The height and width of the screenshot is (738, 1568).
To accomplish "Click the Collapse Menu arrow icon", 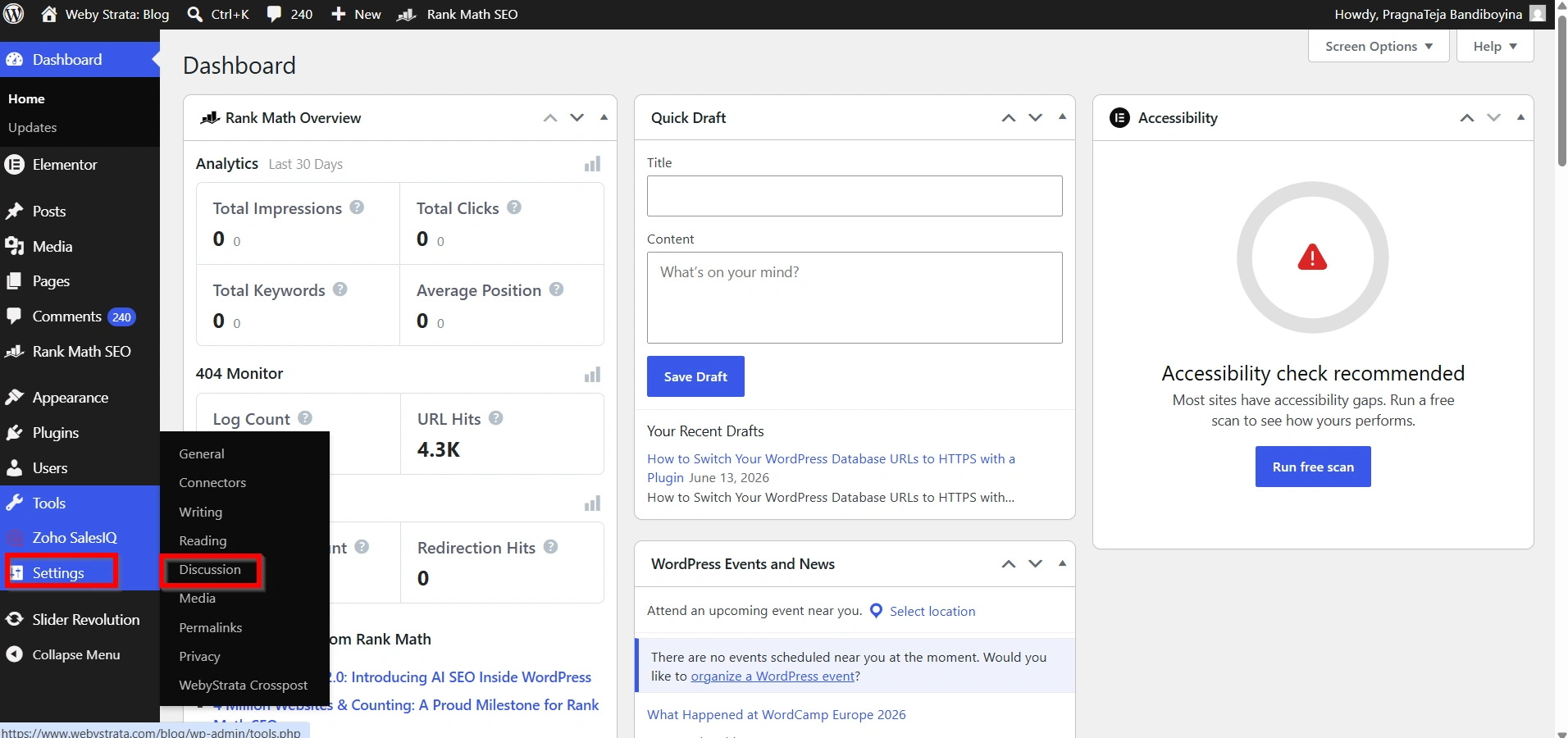I will 14,654.
